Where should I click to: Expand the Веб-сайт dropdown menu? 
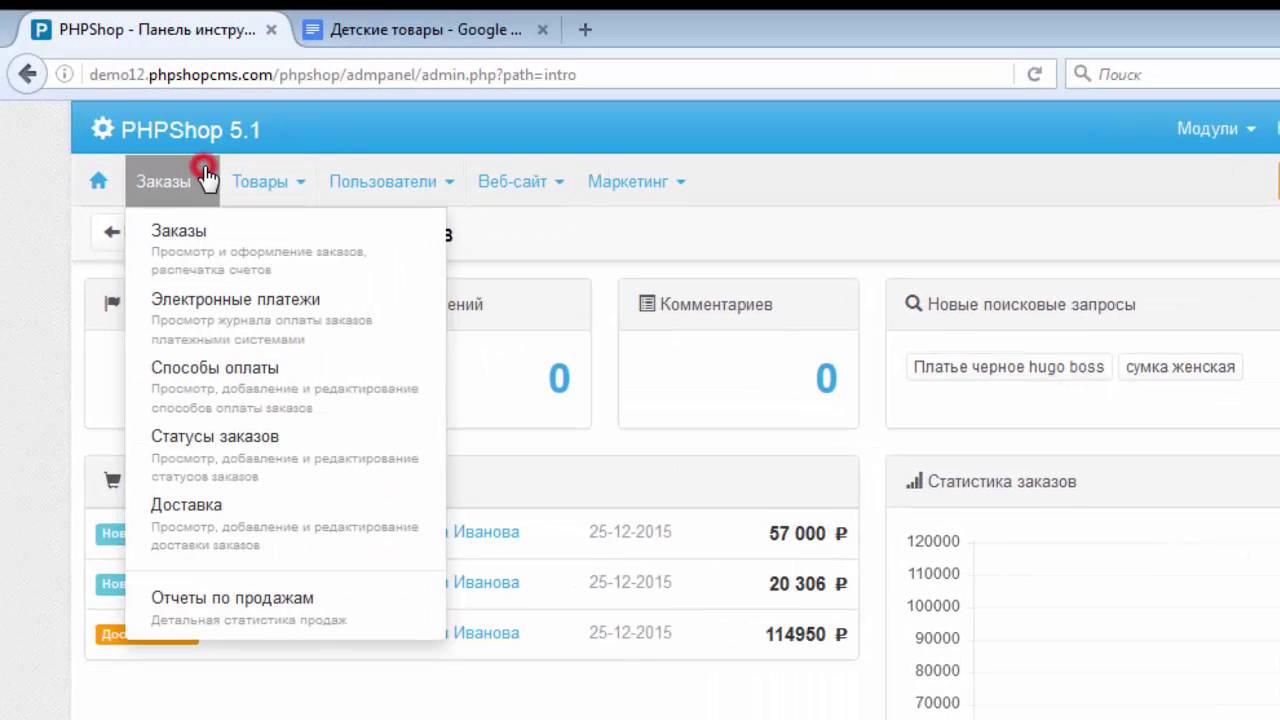pos(521,181)
